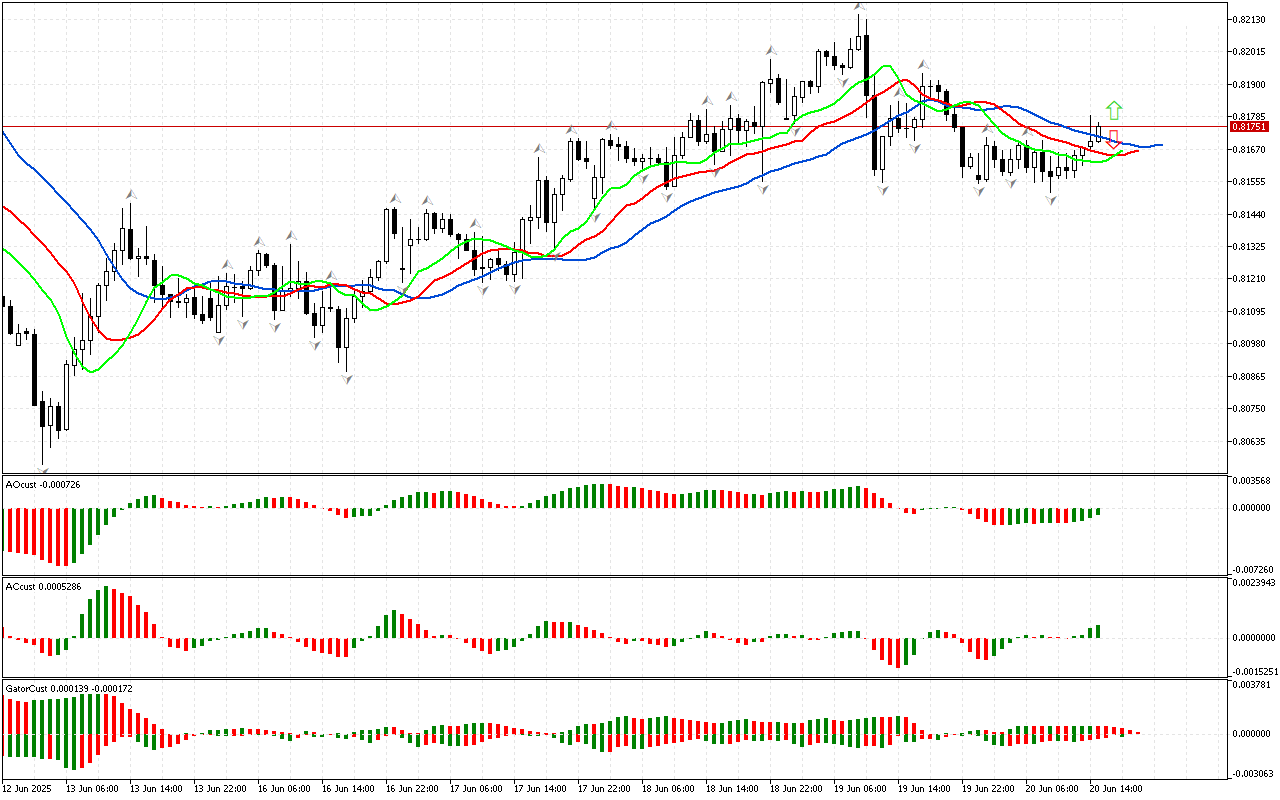Click the 20 Jun 14:00 time label
Screen dimensions: 1280x800
coord(1116,788)
